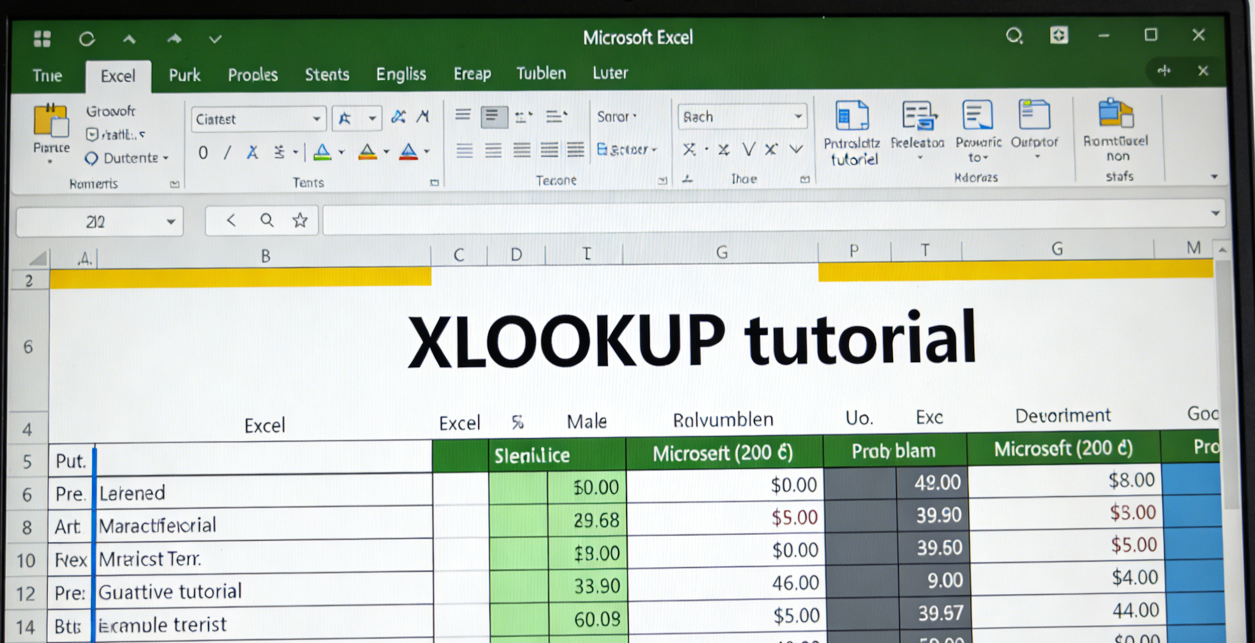Open the font size dropdown arrow

coord(372,118)
